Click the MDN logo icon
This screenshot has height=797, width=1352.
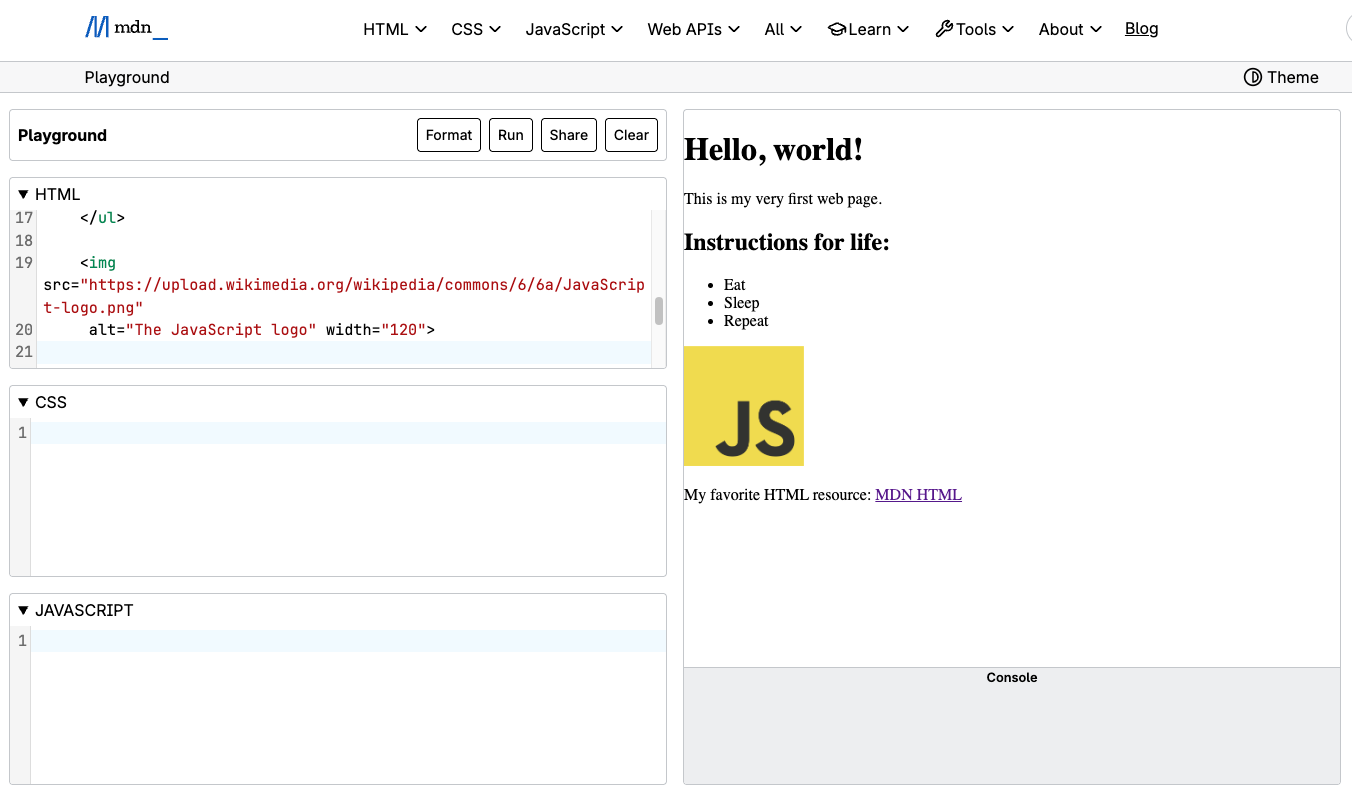pyautogui.click(x=97, y=28)
